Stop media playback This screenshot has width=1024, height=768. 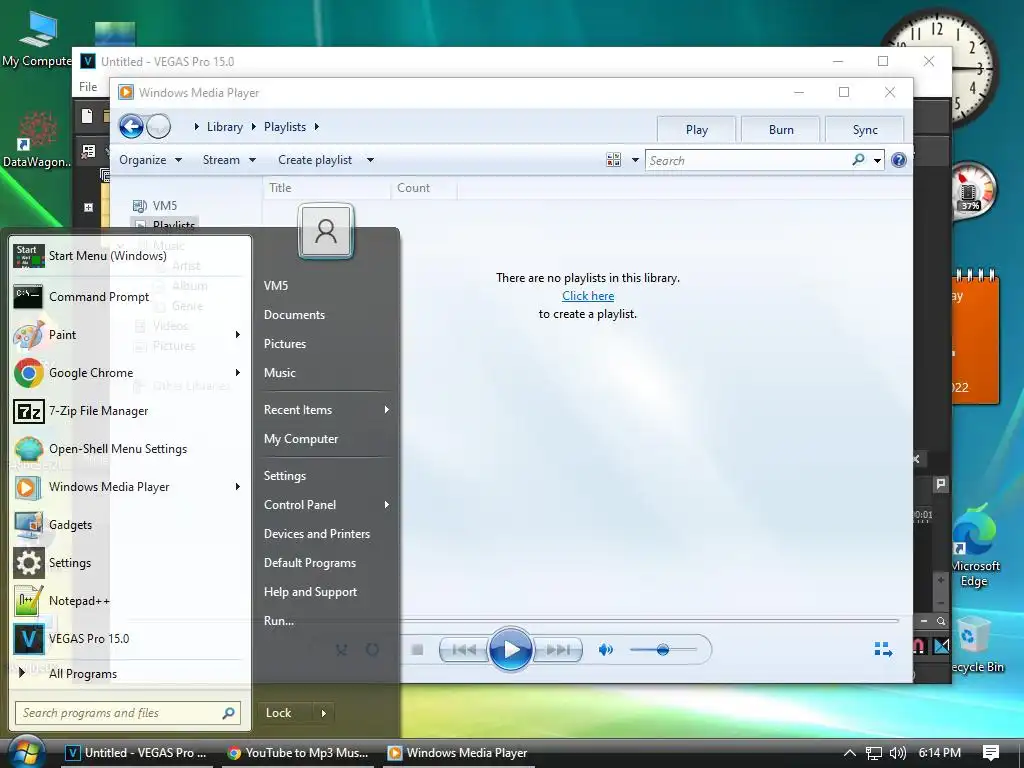[417, 650]
